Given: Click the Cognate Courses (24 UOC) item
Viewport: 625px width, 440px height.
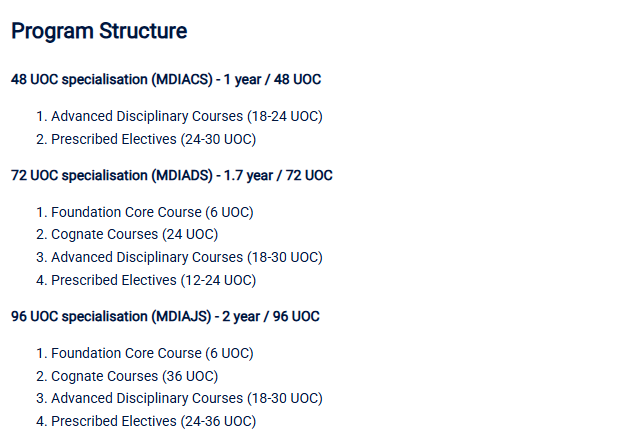Looking at the screenshot, I should [x=134, y=234].
